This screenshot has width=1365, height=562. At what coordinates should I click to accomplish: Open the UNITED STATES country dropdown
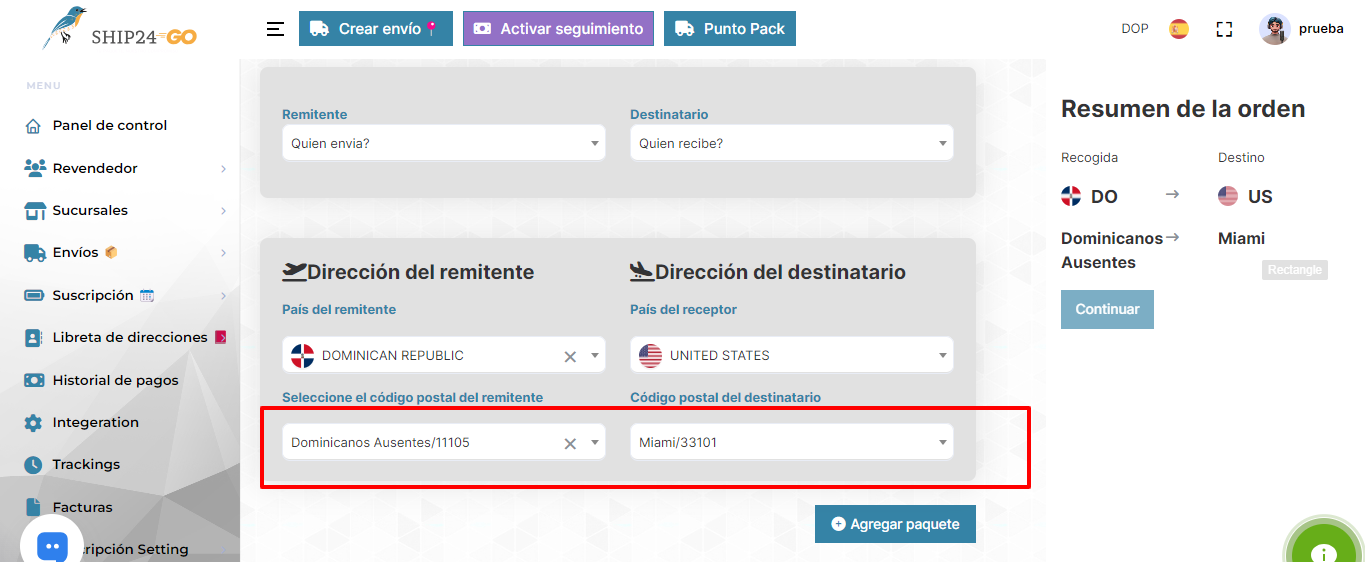pyautogui.click(x=792, y=355)
